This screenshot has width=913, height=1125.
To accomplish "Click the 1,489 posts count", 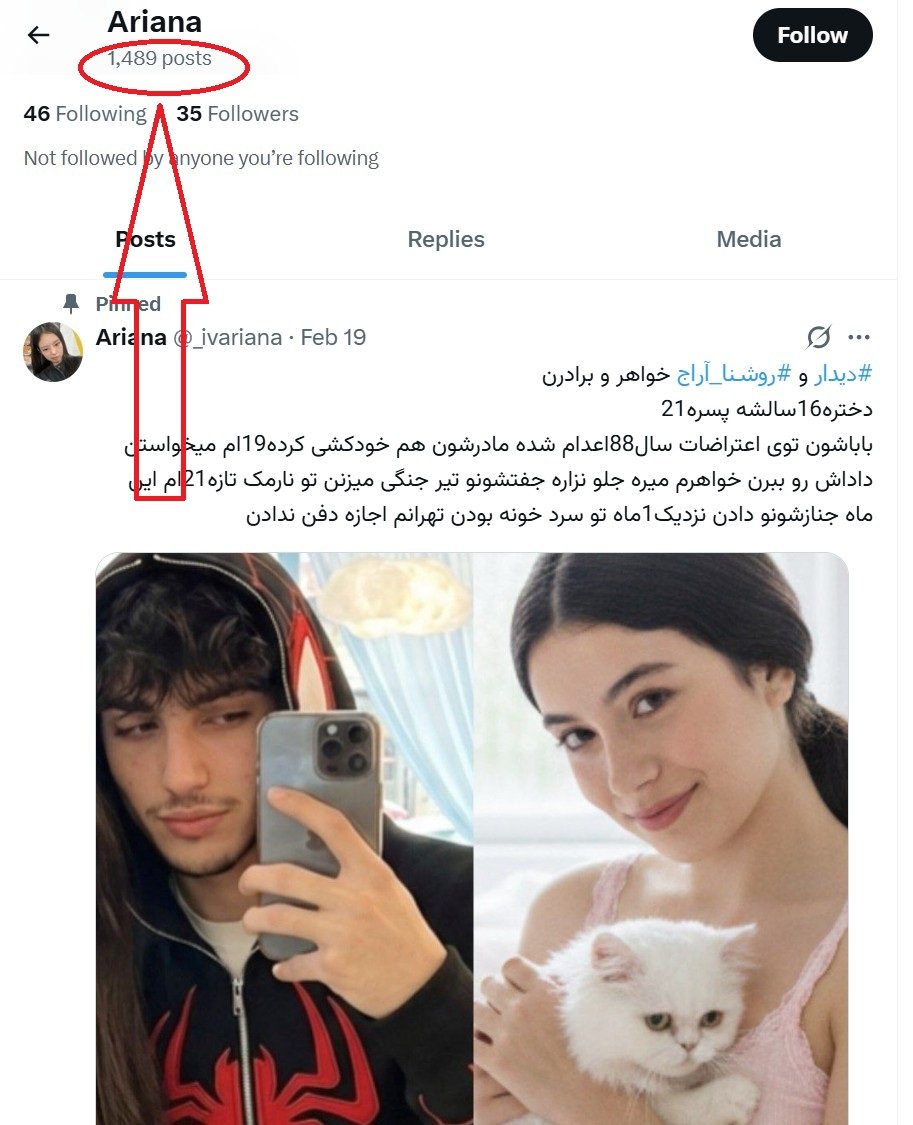I will point(160,58).
